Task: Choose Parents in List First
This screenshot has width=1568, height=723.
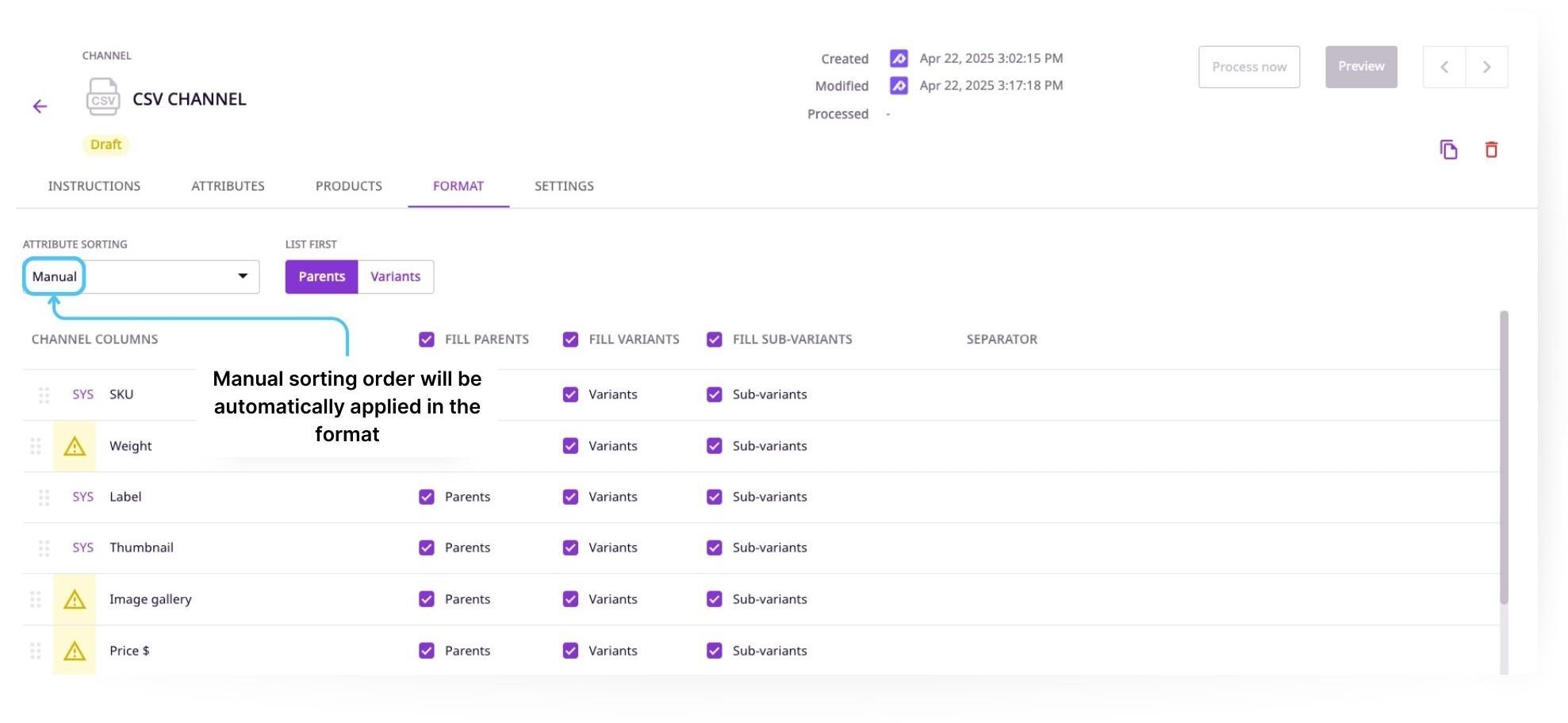Action: (322, 276)
